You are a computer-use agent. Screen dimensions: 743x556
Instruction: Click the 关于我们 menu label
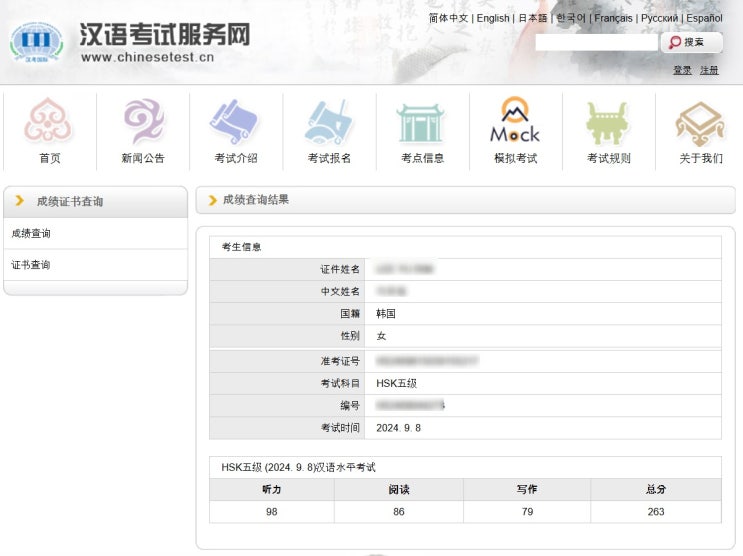click(701, 158)
